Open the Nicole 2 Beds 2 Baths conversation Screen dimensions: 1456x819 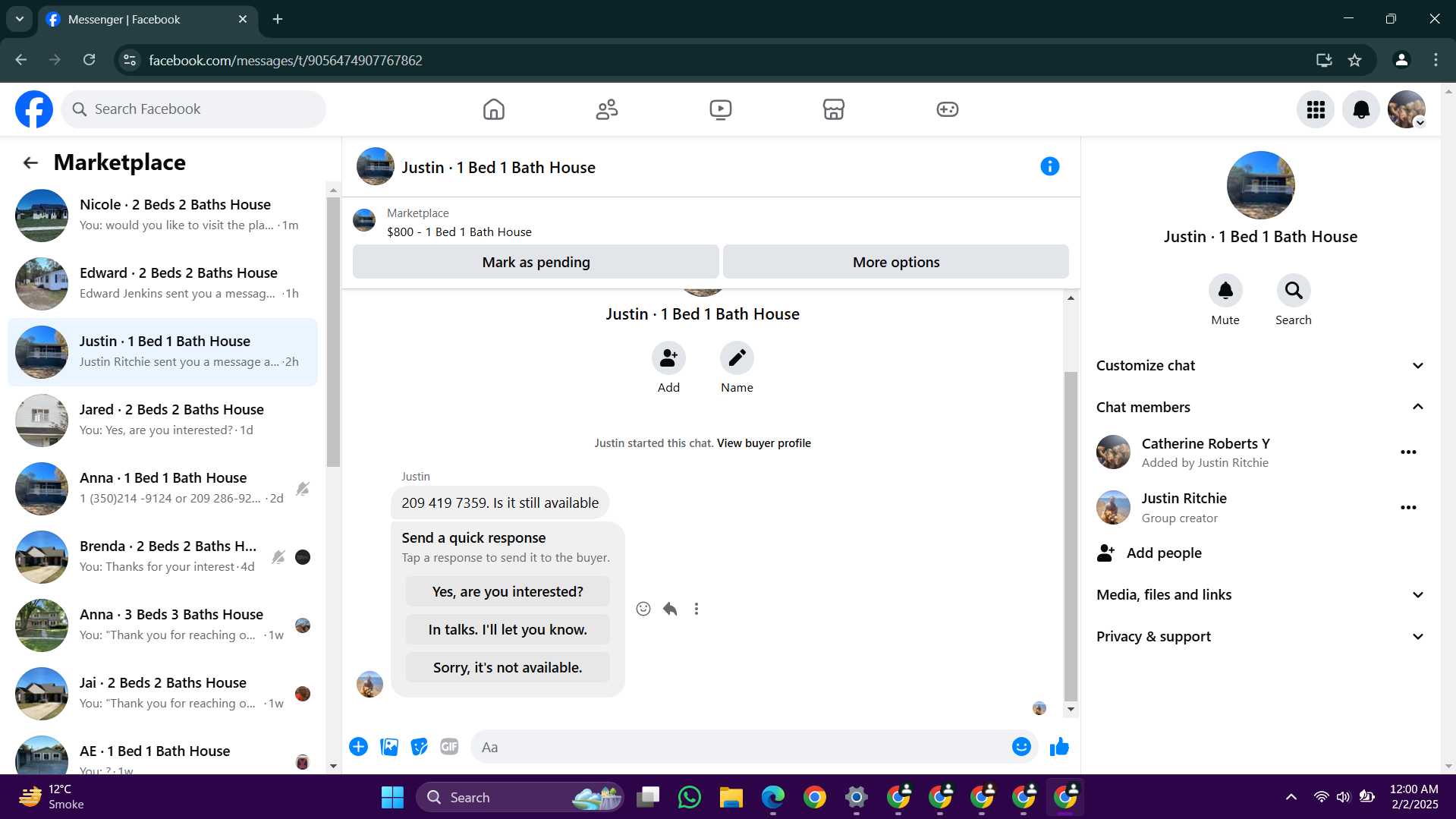point(162,216)
